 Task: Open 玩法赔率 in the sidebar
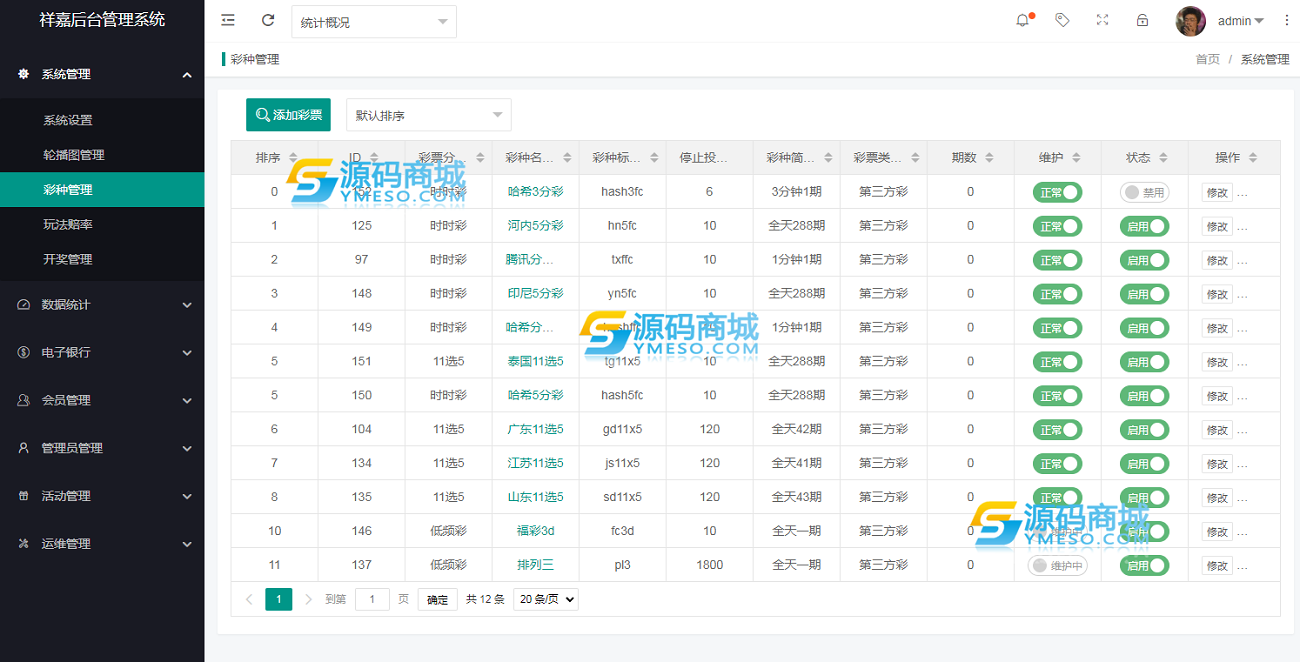[x=68, y=225]
